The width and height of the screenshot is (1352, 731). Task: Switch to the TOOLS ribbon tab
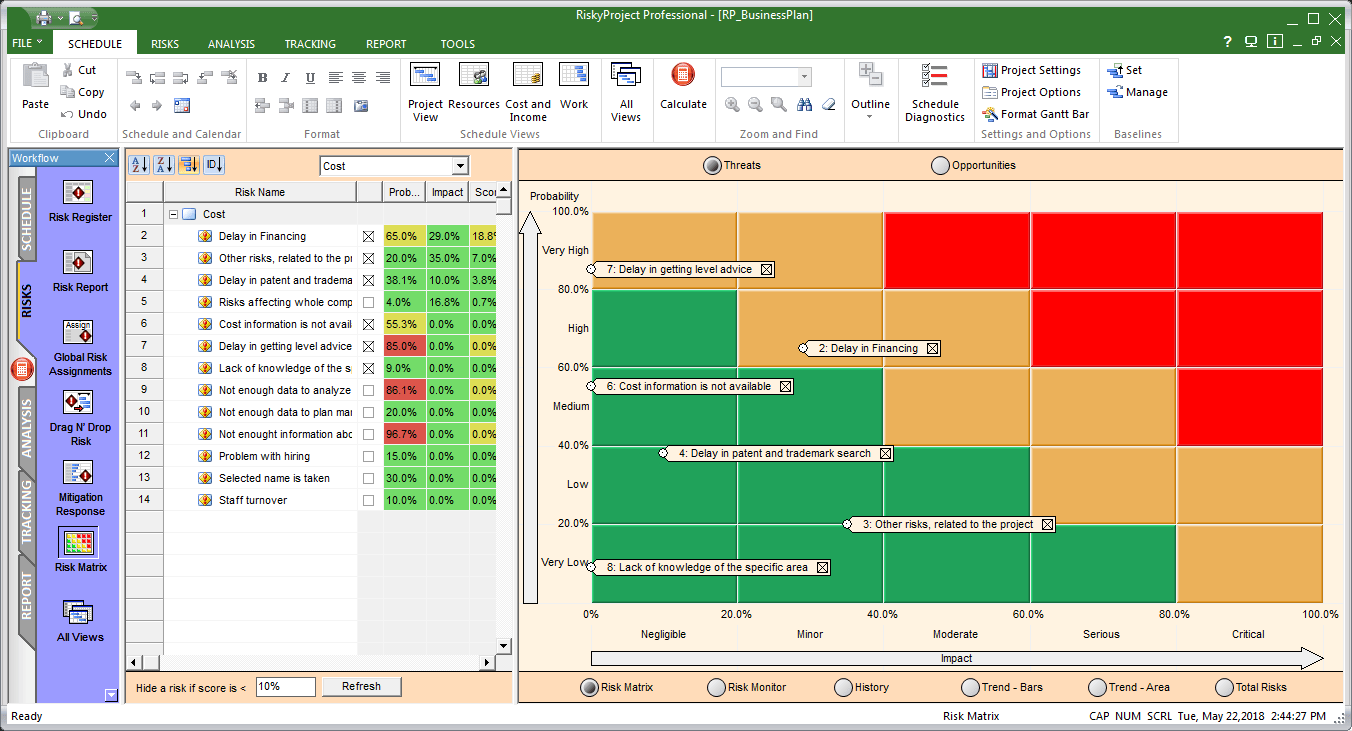click(458, 44)
